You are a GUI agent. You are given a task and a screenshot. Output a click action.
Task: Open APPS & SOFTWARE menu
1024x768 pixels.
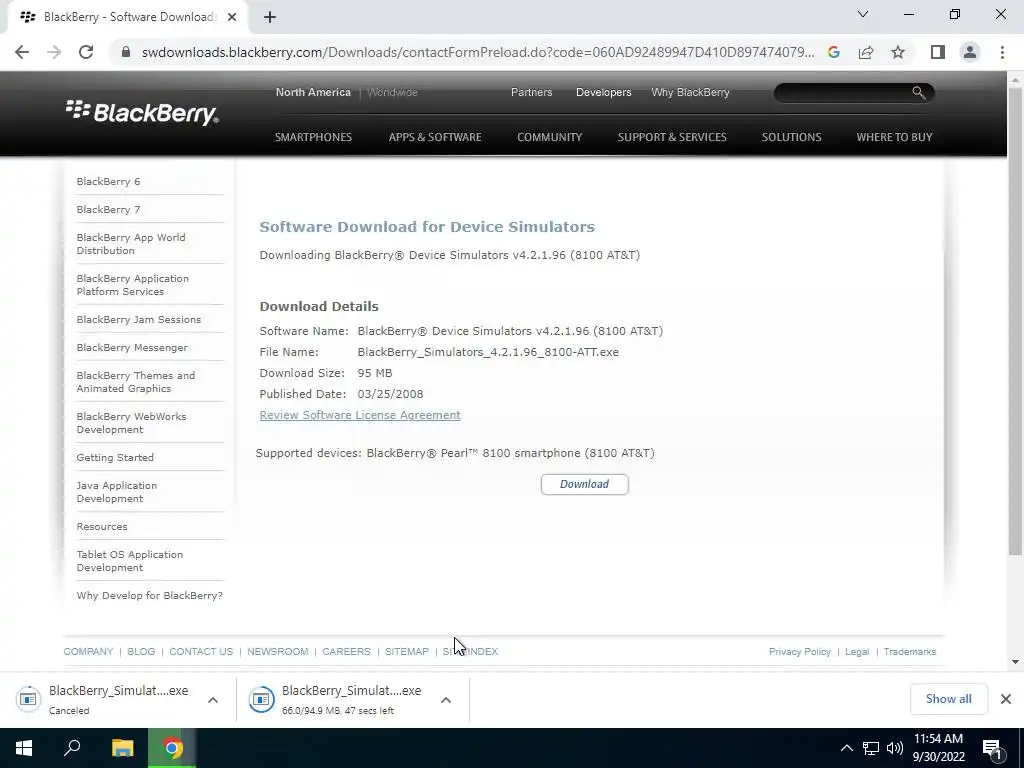pos(435,137)
